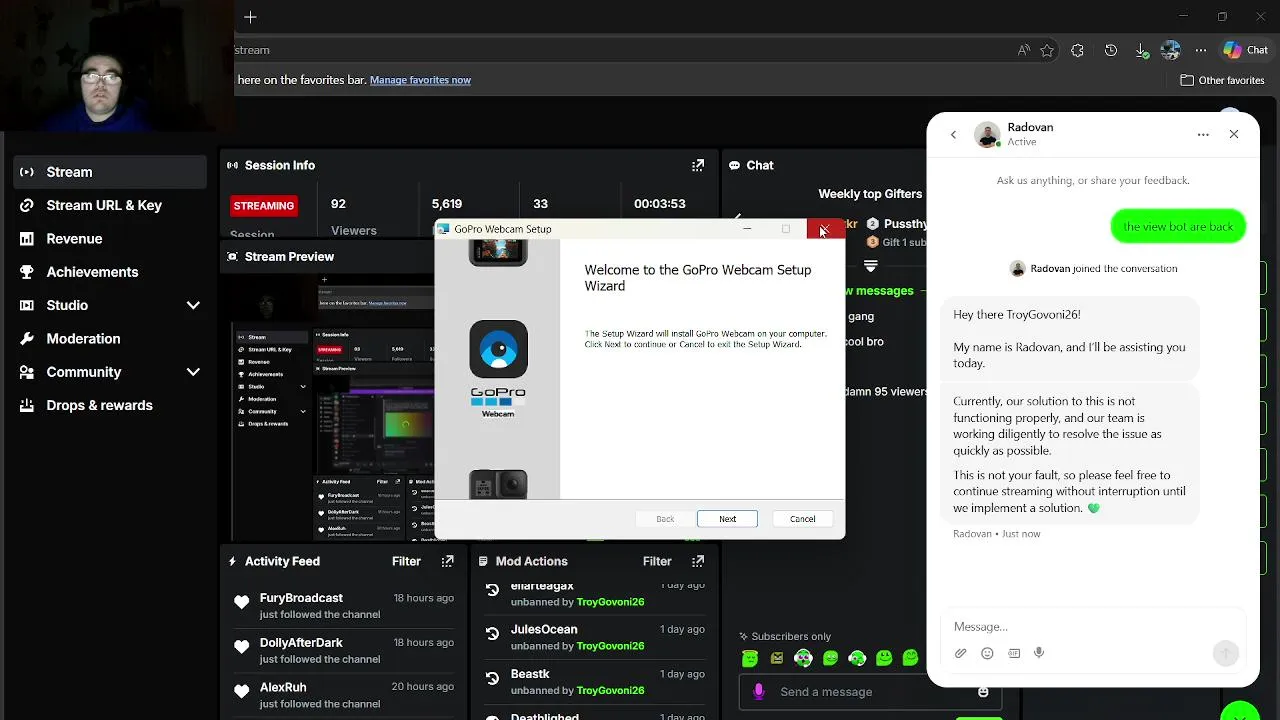Open Copilot Chat button in toolbar
The height and width of the screenshot is (720, 1280).
tap(1246, 50)
